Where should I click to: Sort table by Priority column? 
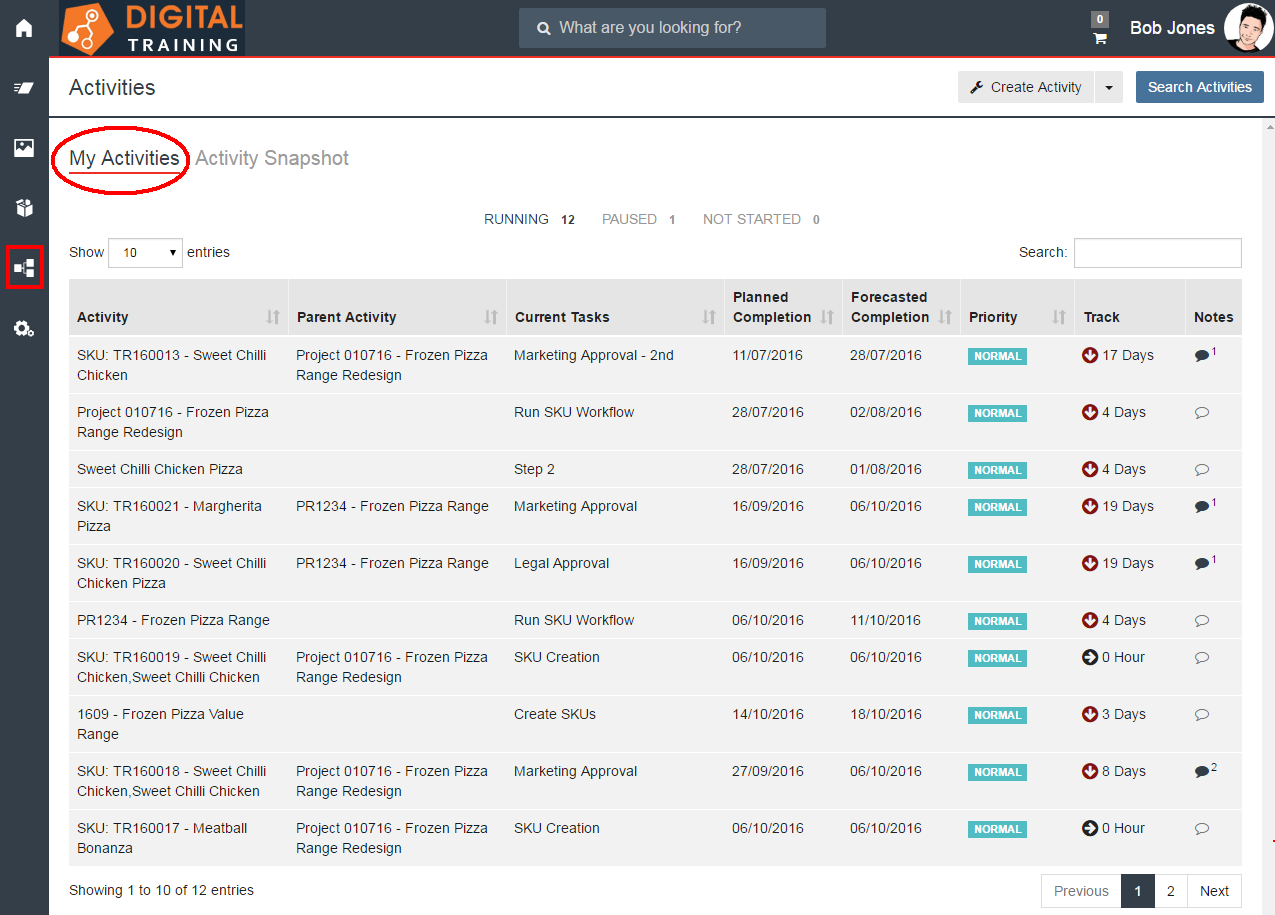point(1016,317)
